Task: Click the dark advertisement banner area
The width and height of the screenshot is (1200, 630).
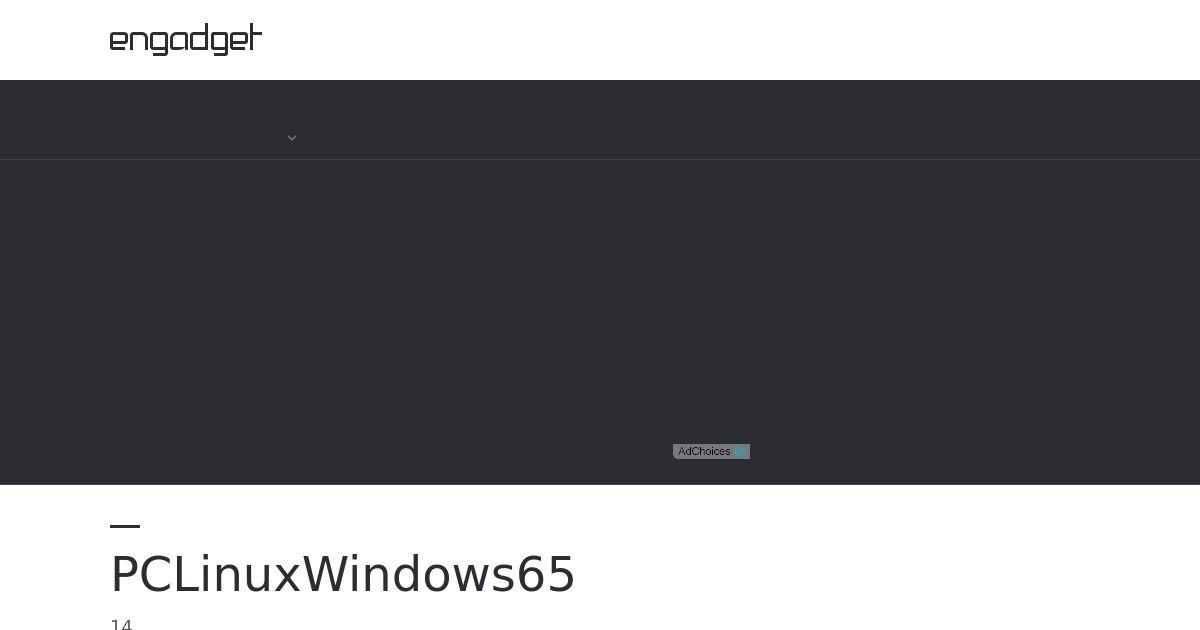Action: coord(600,322)
